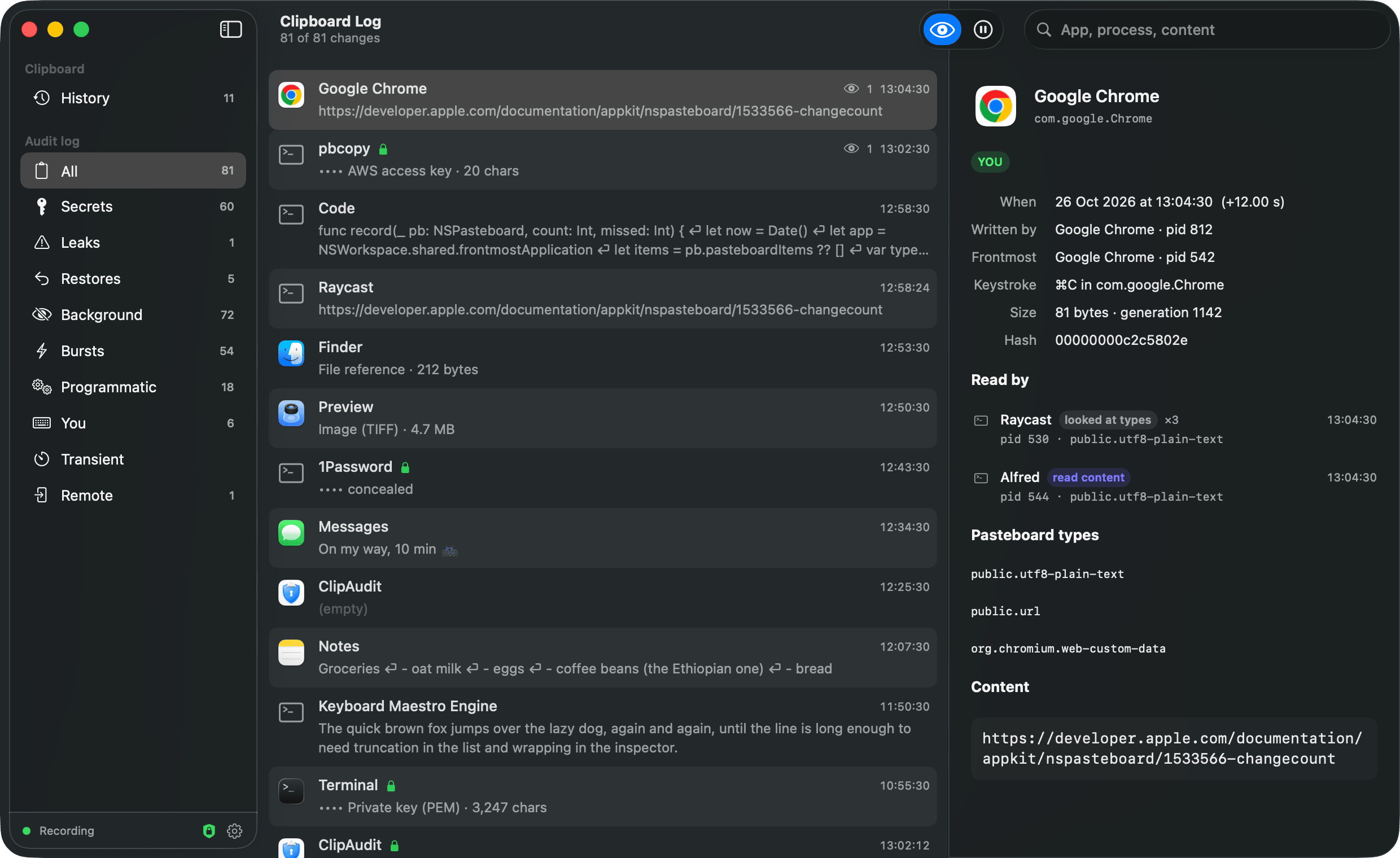Click the green lock next to 1Password

[x=405, y=467]
